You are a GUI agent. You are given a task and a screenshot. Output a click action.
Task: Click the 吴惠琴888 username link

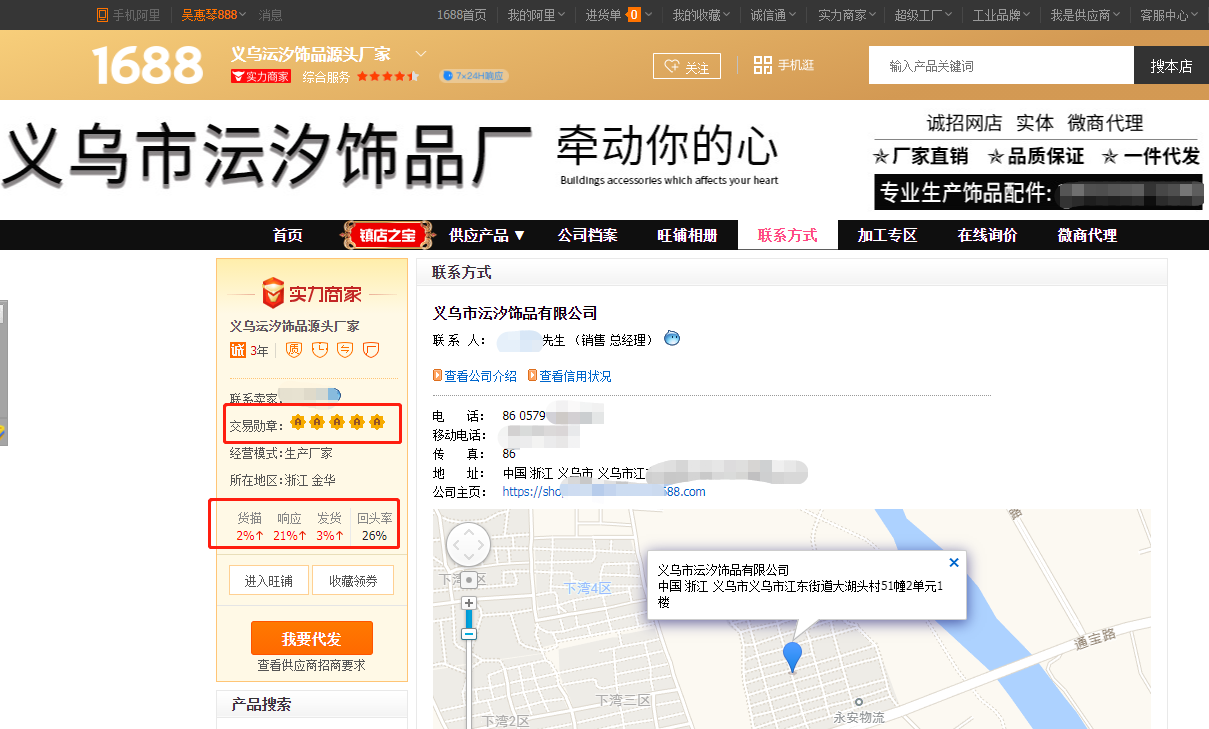(209, 15)
